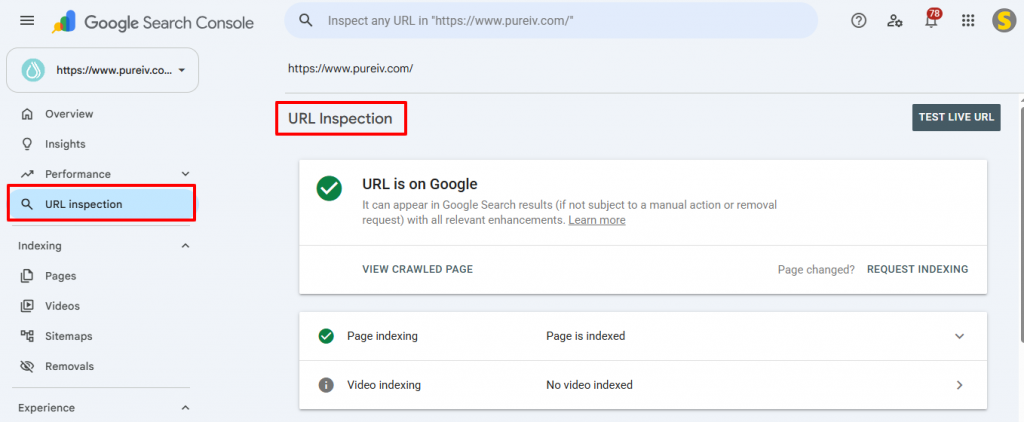Click the URL inspection magnifier icon
This screenshot has width=1024, height=422.
point(27,204)
